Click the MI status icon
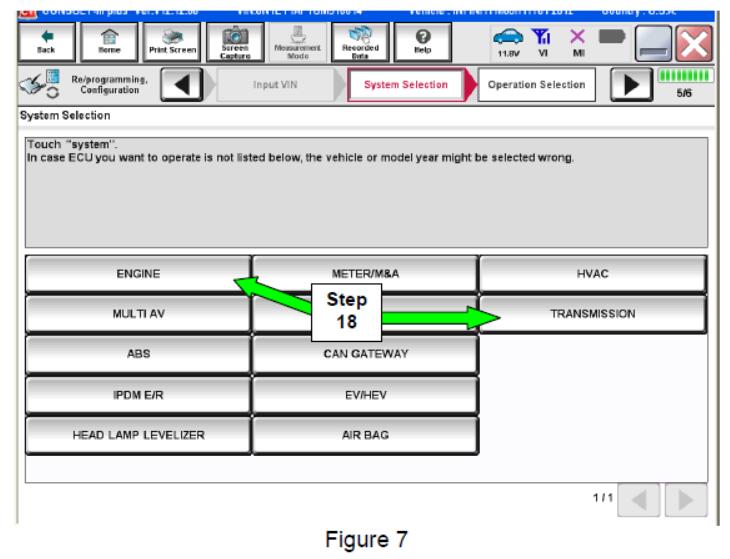The height and width of the screenshot is (559, 730). click(x=578, y=42)
